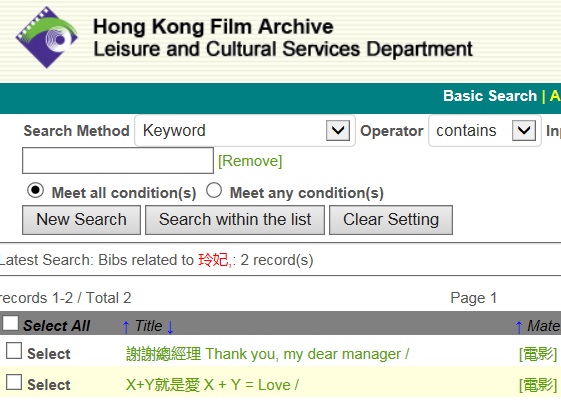Image resolution: width=561 pixels, height=404 pixels.
Task: Open the X + Y = Love record
Action: point(212,385)
